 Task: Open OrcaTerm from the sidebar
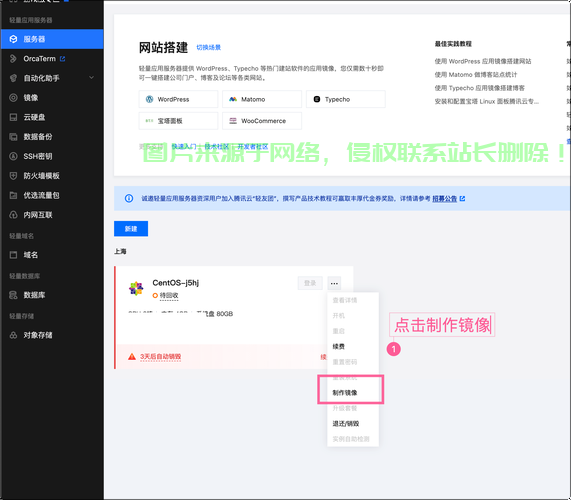(39, 59)
